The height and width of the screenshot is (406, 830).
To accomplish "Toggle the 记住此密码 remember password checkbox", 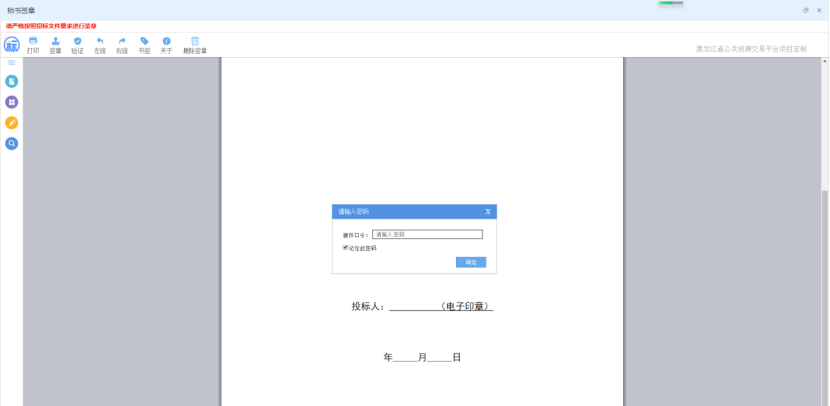I will [345, 248].
